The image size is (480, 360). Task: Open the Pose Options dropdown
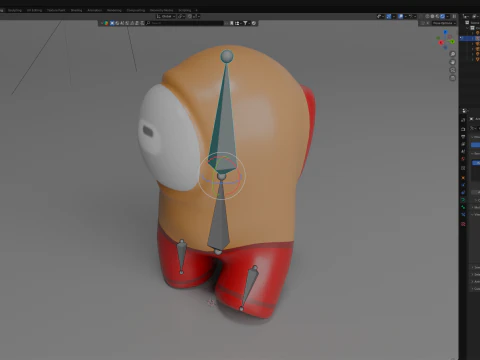coord(444,23)
